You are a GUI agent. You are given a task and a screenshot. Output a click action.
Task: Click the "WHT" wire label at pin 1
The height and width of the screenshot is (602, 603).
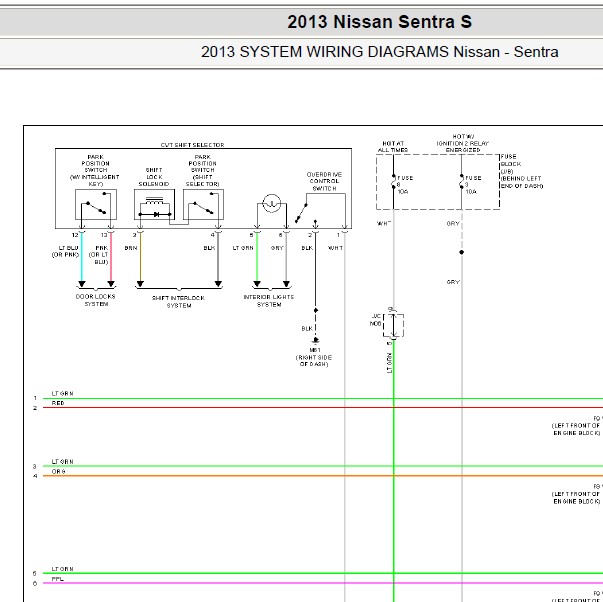(x=335, y=248)
